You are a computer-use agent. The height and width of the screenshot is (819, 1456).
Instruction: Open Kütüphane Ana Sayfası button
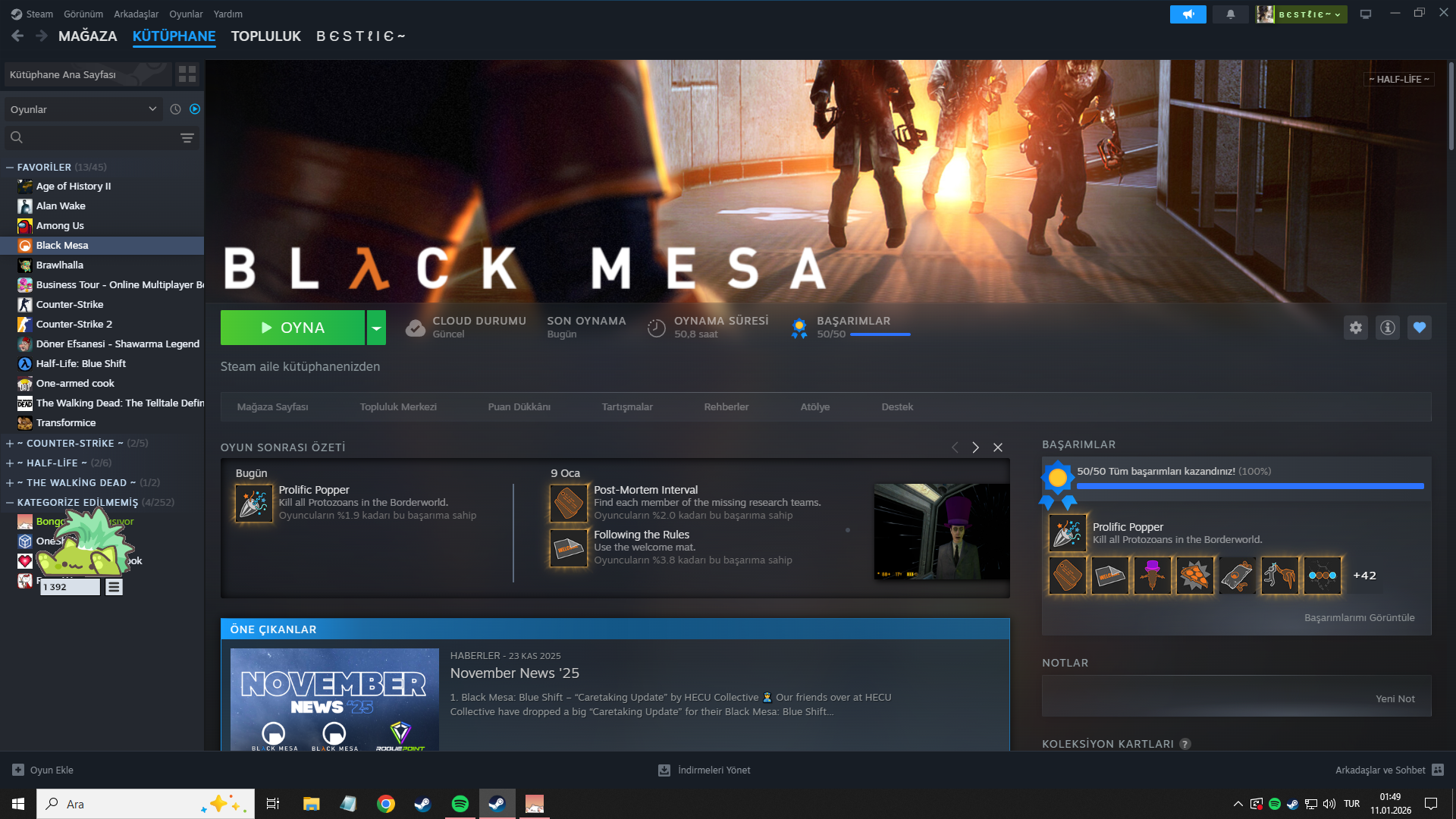pyautogui.click(x=87, y=74)
